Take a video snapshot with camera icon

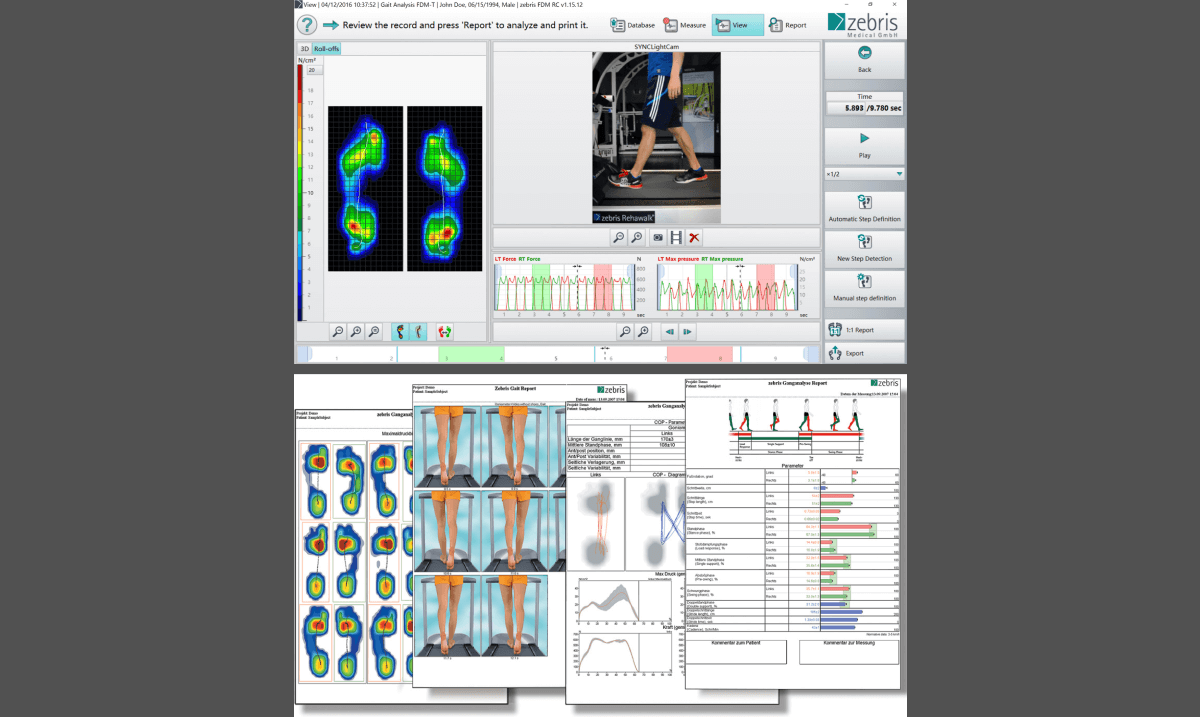click(658, 238)
